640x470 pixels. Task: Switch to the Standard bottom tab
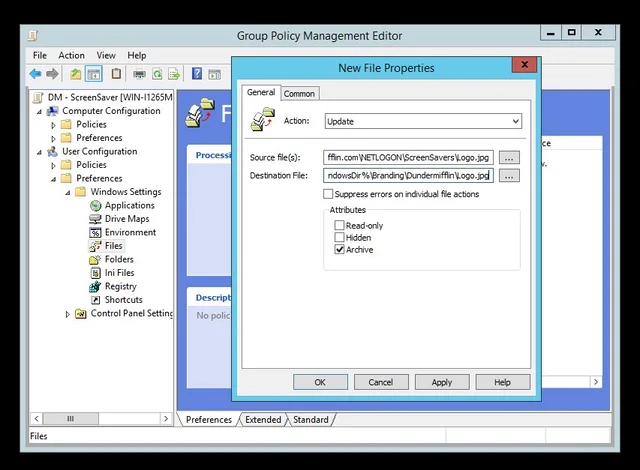pos(311,419)
